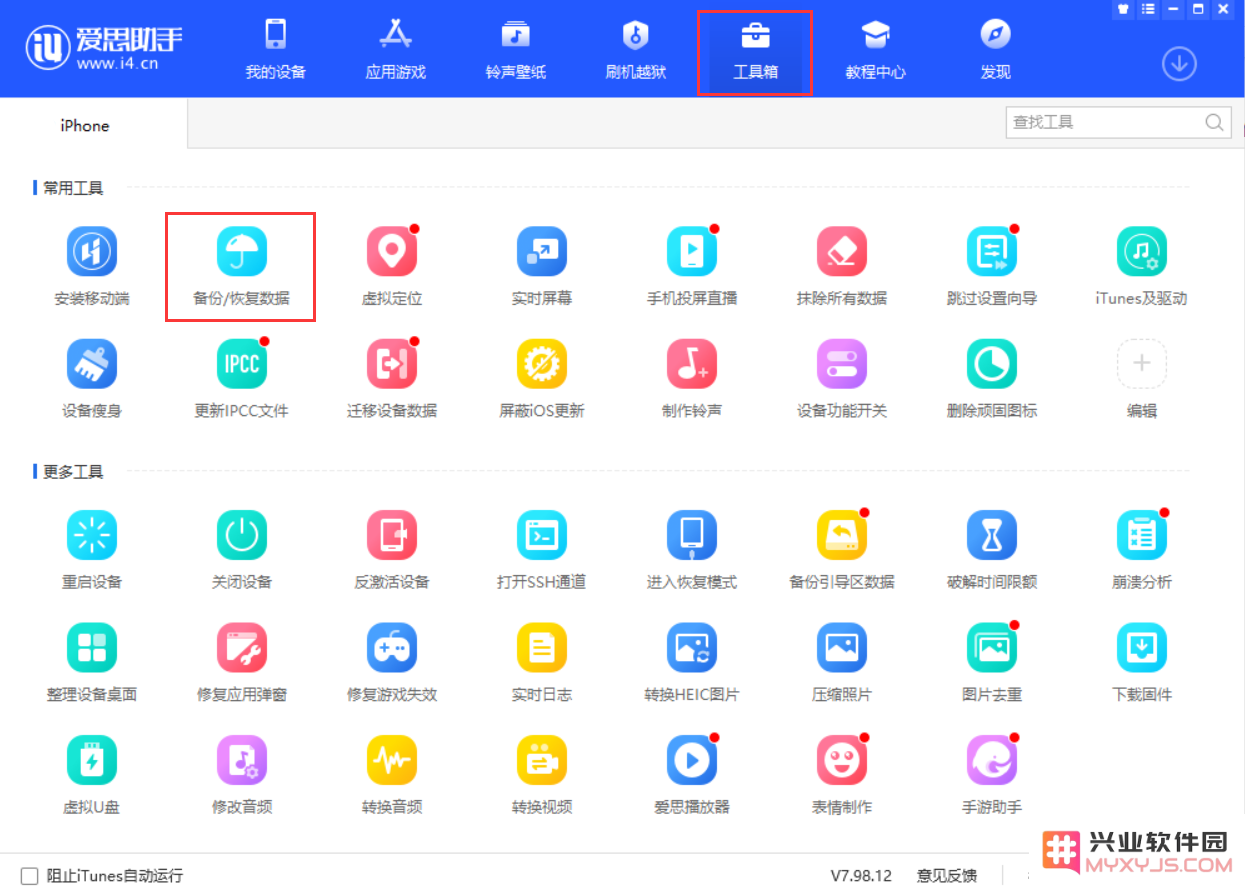The width and height of the screenshot is (1245, 889).
Task: Select the 工具箱 section
Action: (x=755, y=52)
